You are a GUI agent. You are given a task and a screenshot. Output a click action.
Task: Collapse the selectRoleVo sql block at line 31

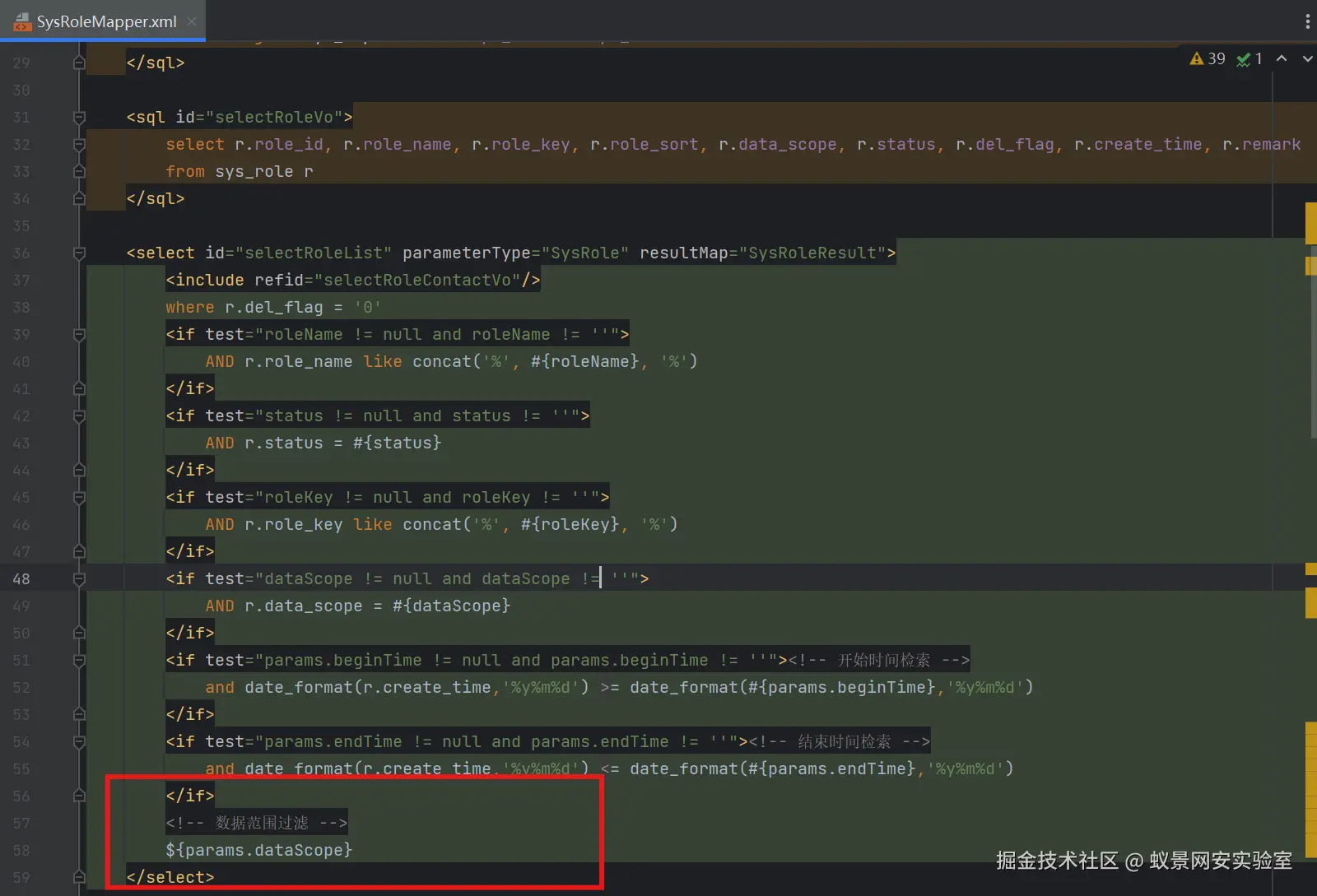pos(79,118)
